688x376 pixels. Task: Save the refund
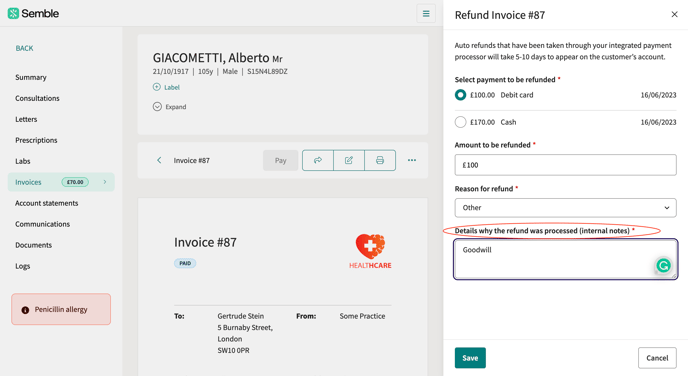[470, 358]
